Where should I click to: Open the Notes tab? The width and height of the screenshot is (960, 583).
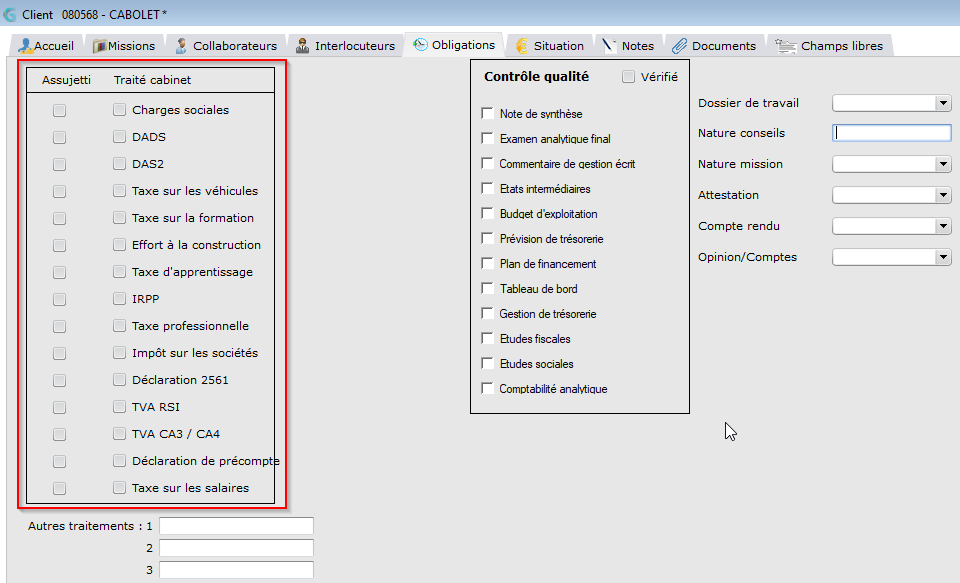click(x=628, y=46)
